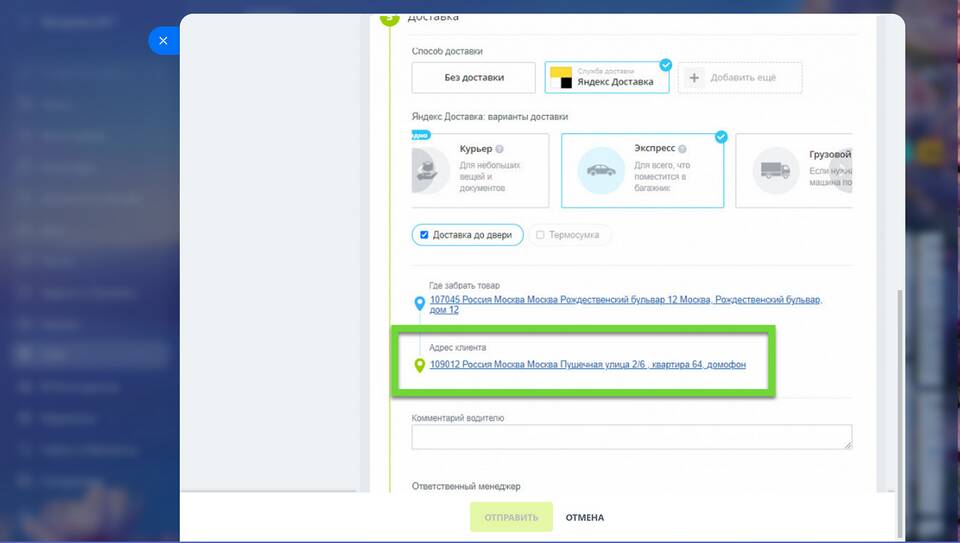Click the blue pickup location pin
The width and height of the screenshot is (960, 543).
420,304
